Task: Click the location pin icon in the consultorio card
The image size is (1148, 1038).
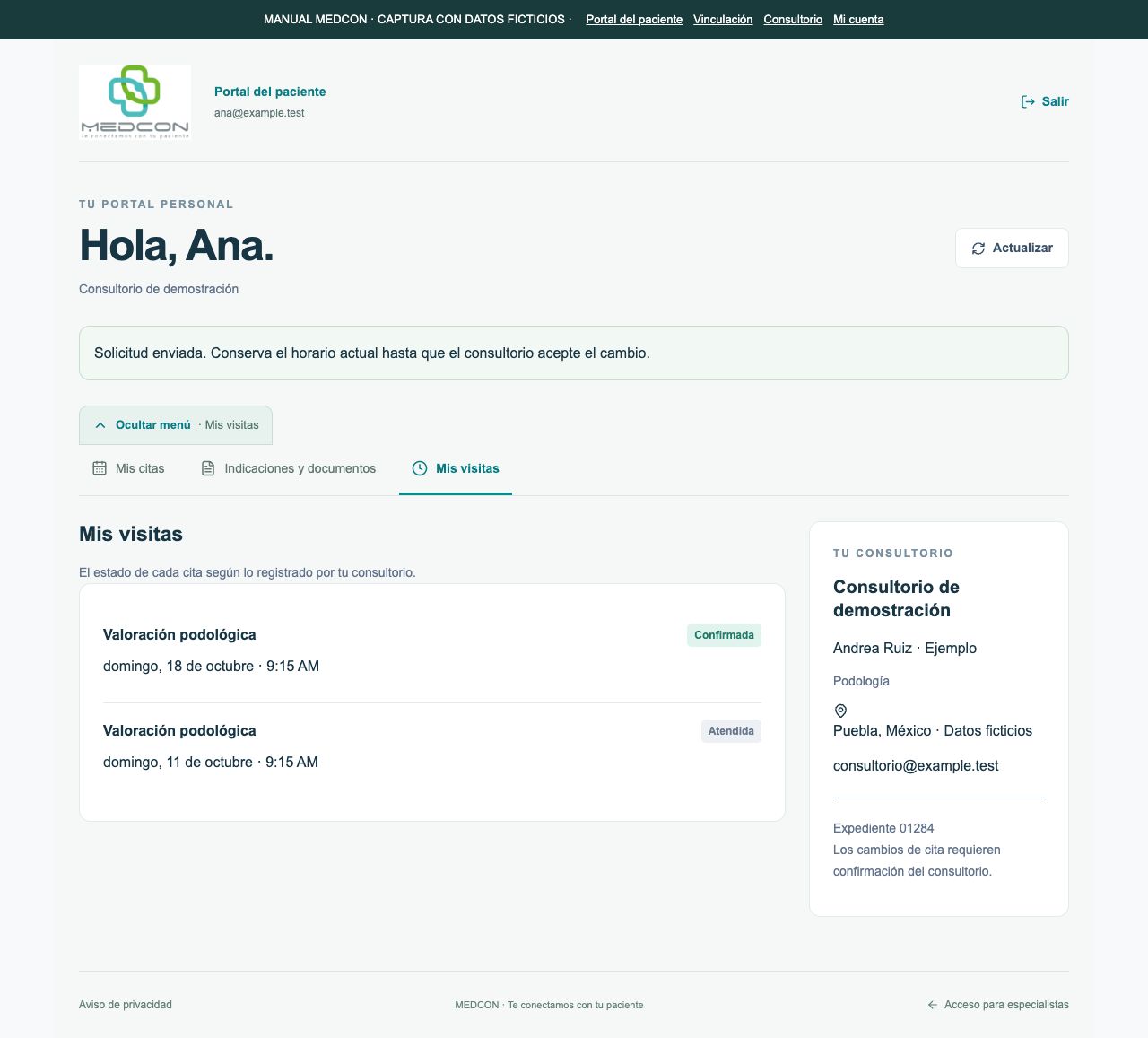Action: point(840,711)
